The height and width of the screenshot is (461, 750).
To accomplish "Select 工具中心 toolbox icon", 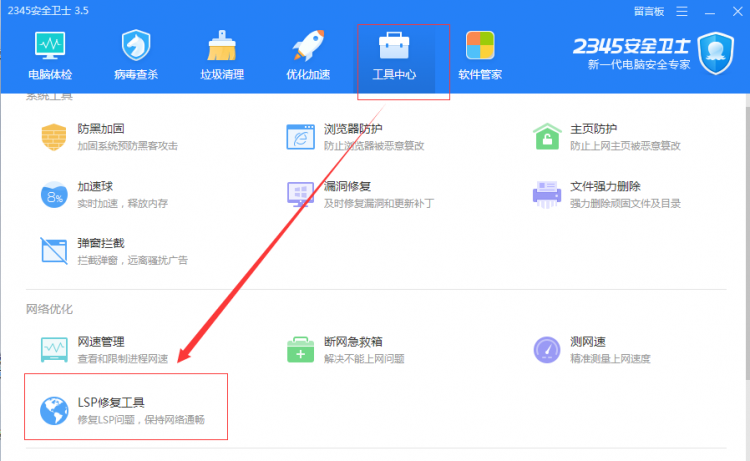I will click(394, 45).
